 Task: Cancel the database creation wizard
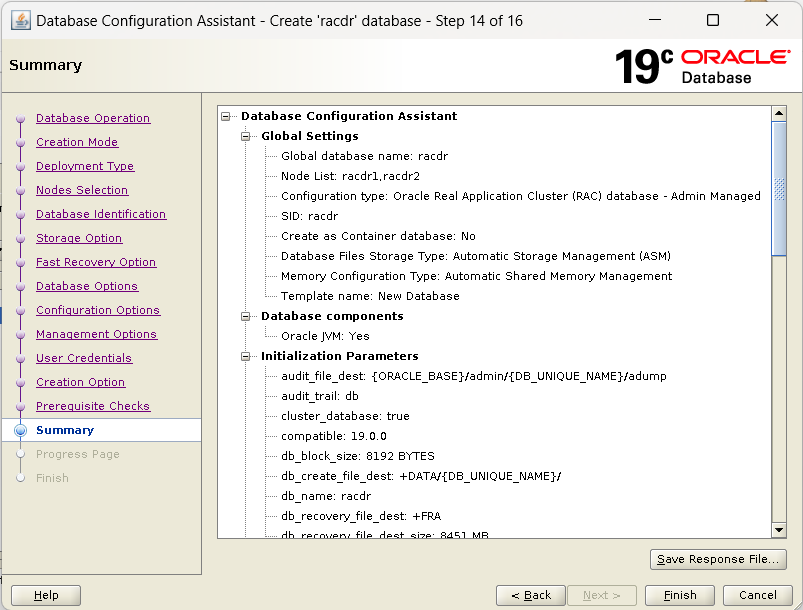tap(757, 595)
